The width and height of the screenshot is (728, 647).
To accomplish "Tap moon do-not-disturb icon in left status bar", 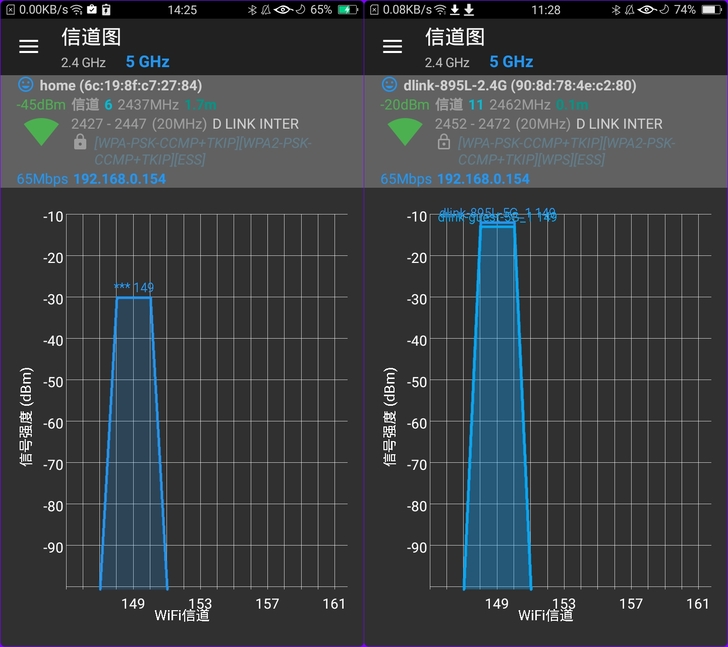I will tap(301, 10).
